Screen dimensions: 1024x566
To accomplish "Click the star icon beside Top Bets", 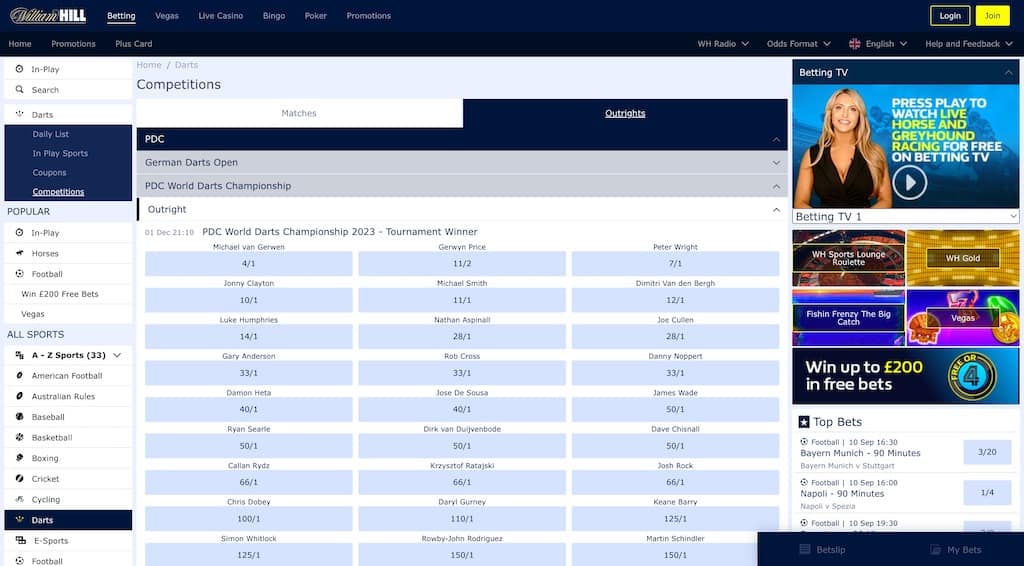I will (804, 422).
